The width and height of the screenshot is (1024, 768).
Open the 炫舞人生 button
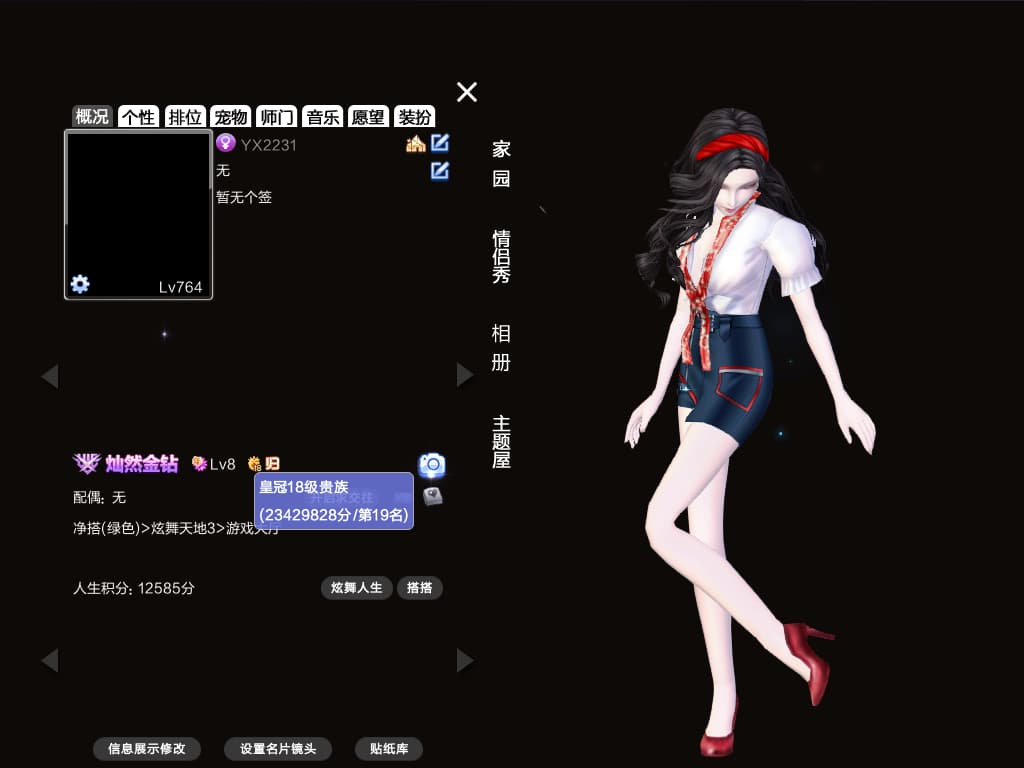(357, 588)
